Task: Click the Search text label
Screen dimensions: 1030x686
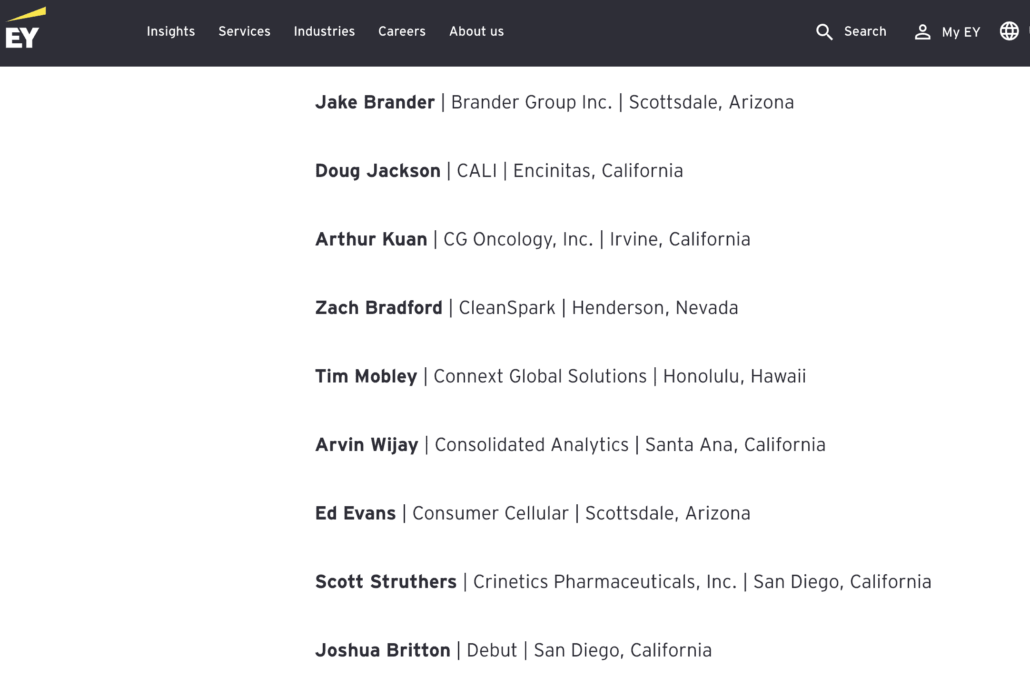Action: [865, 32]
